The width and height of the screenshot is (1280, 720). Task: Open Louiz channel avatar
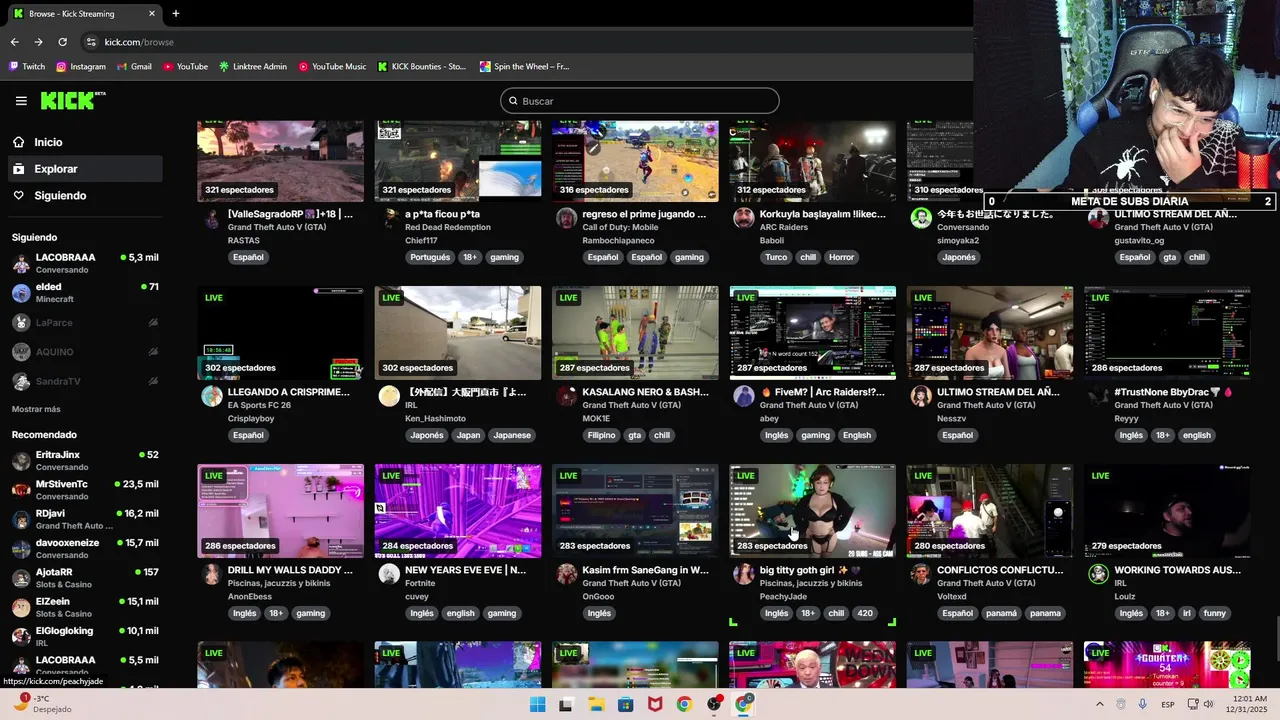1098,574
